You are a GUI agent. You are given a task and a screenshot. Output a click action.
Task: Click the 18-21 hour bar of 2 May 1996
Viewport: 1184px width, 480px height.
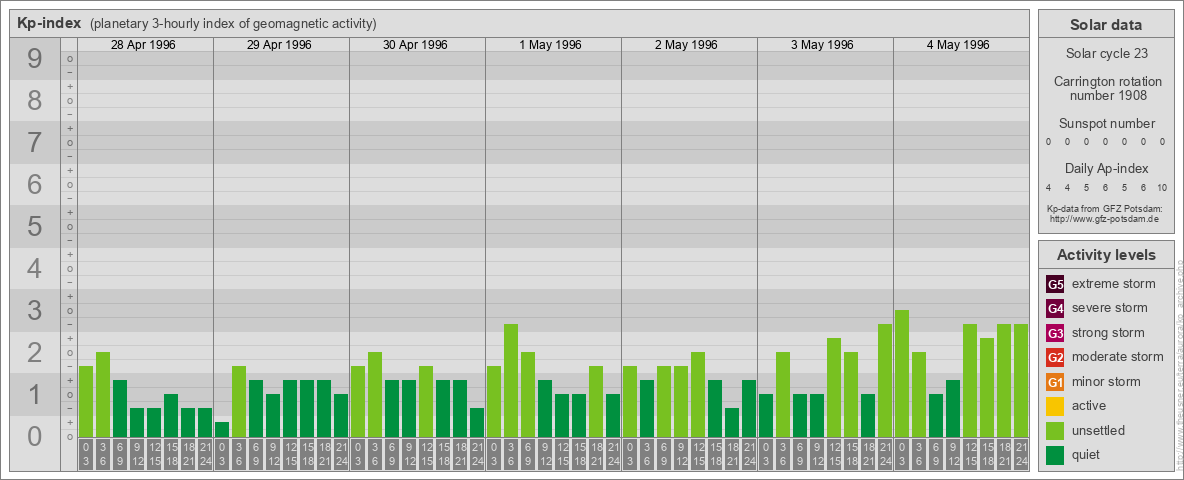coord(732,423)
